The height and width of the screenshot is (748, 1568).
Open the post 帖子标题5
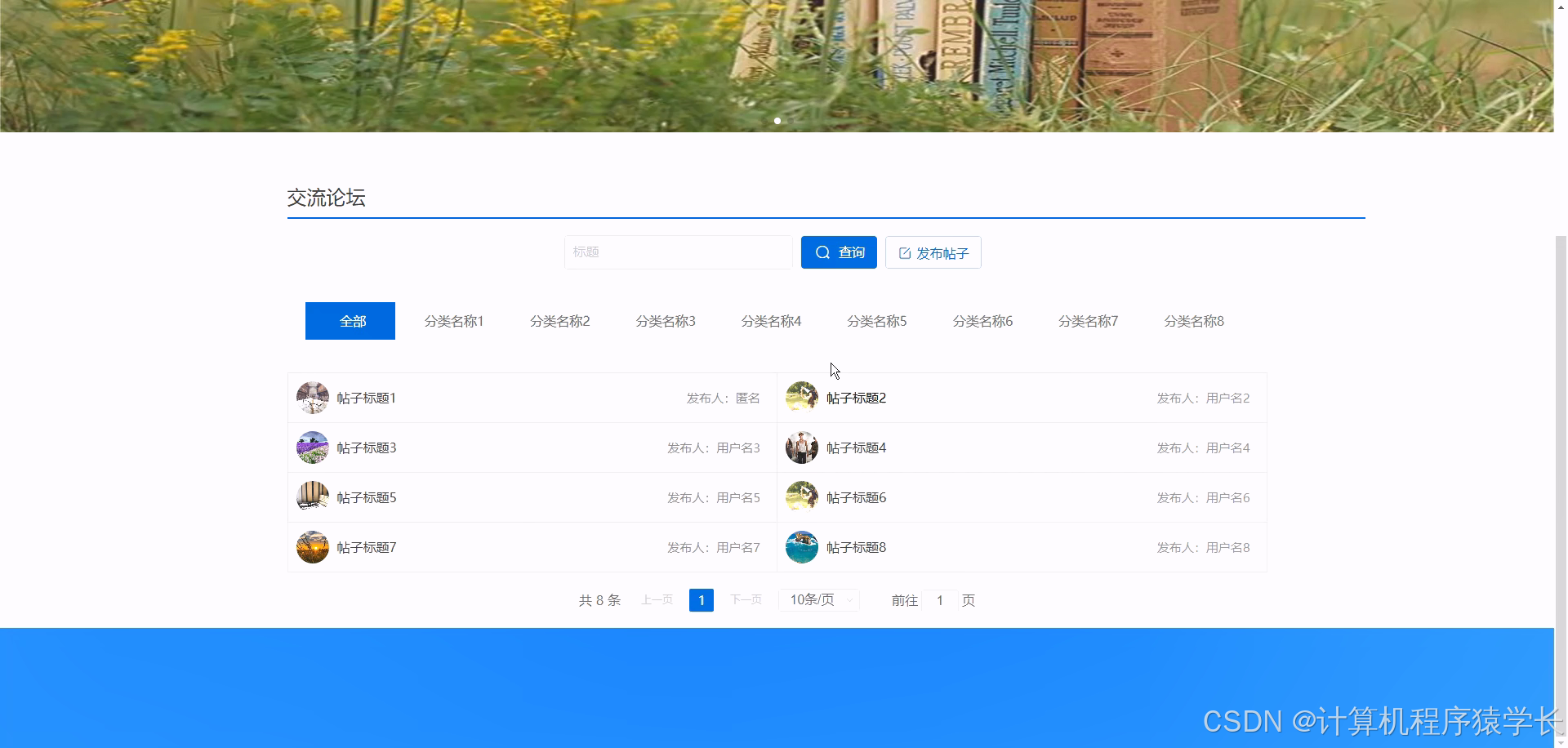(365, 496)
